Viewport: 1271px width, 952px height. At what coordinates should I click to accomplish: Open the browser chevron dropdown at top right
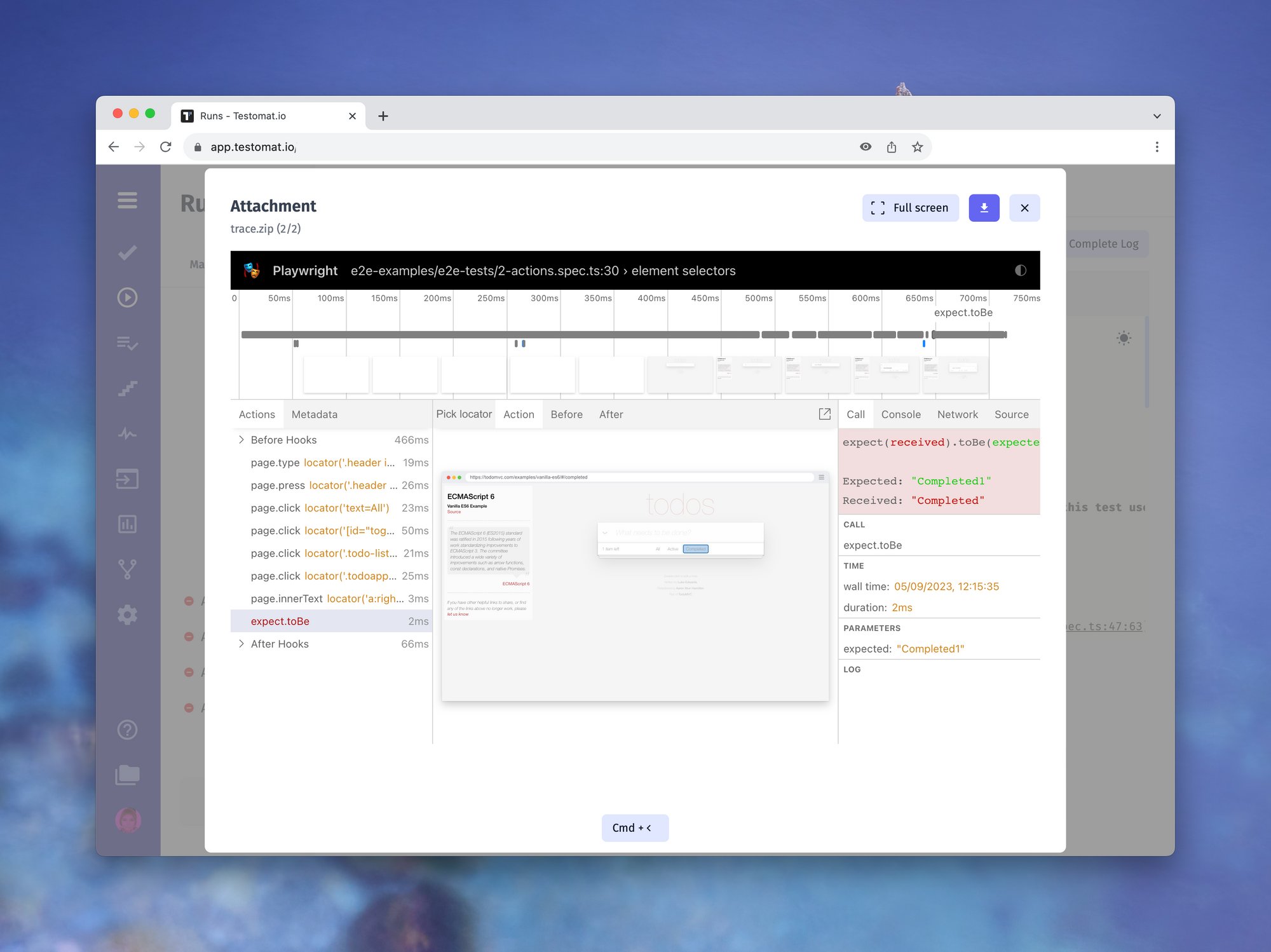[x=1157, y=116]
